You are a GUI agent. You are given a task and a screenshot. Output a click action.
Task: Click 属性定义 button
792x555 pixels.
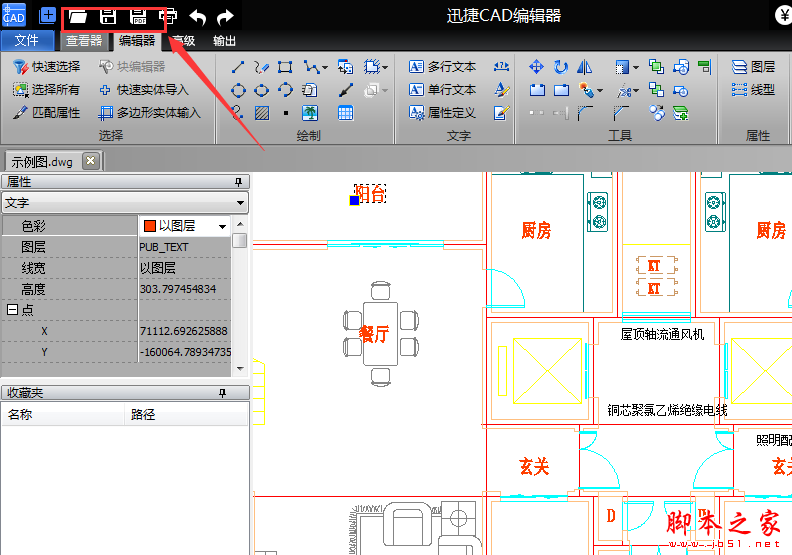[442, 113]
